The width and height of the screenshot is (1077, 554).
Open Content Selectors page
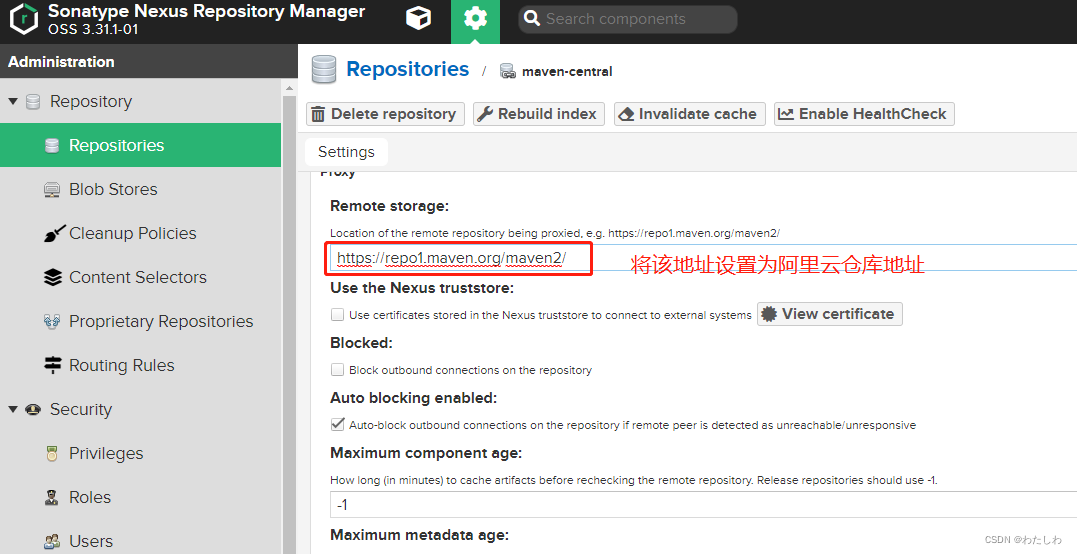click(140, 277)
